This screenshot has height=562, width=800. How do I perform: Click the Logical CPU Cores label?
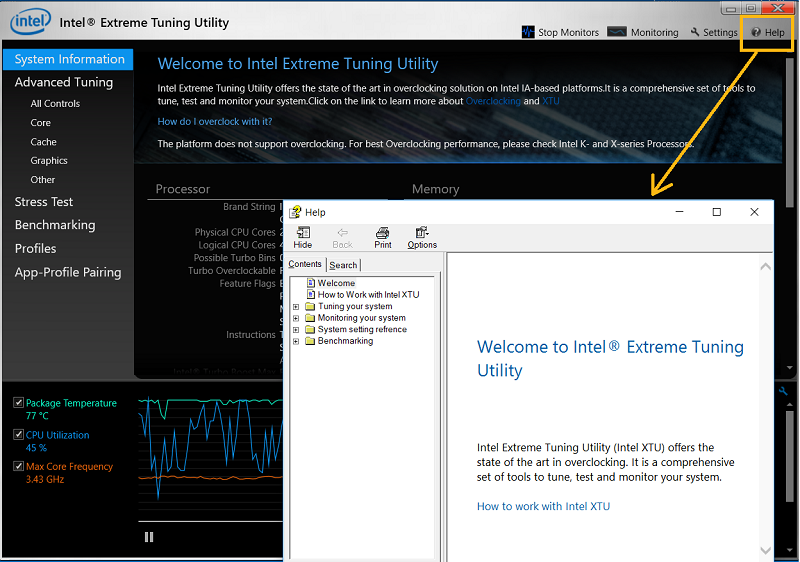click(x=237, y=245)
